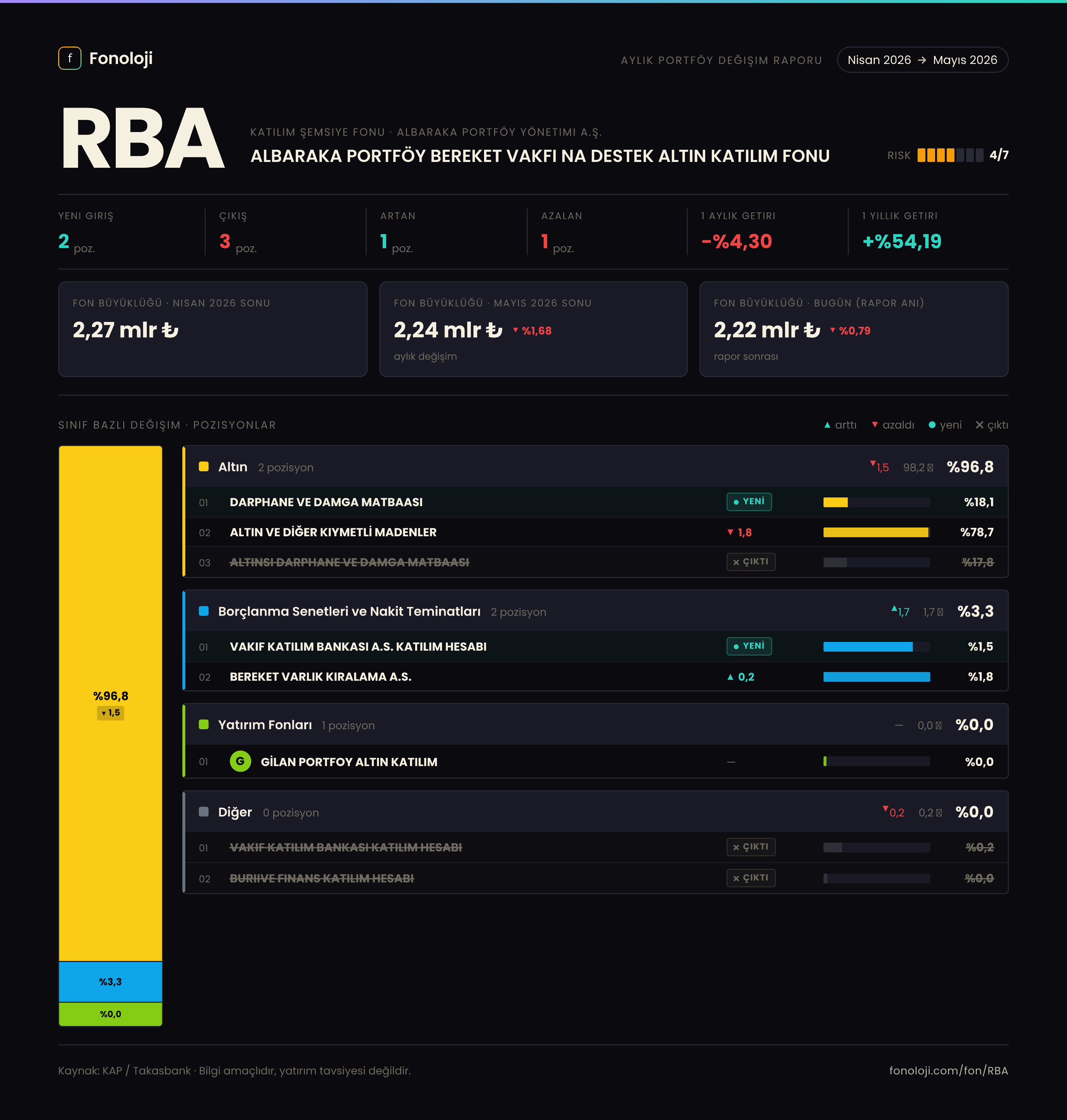Click the red 1,5 decrease indicator in Altın header
The image size is (1067, 1120).
(879, 467)
